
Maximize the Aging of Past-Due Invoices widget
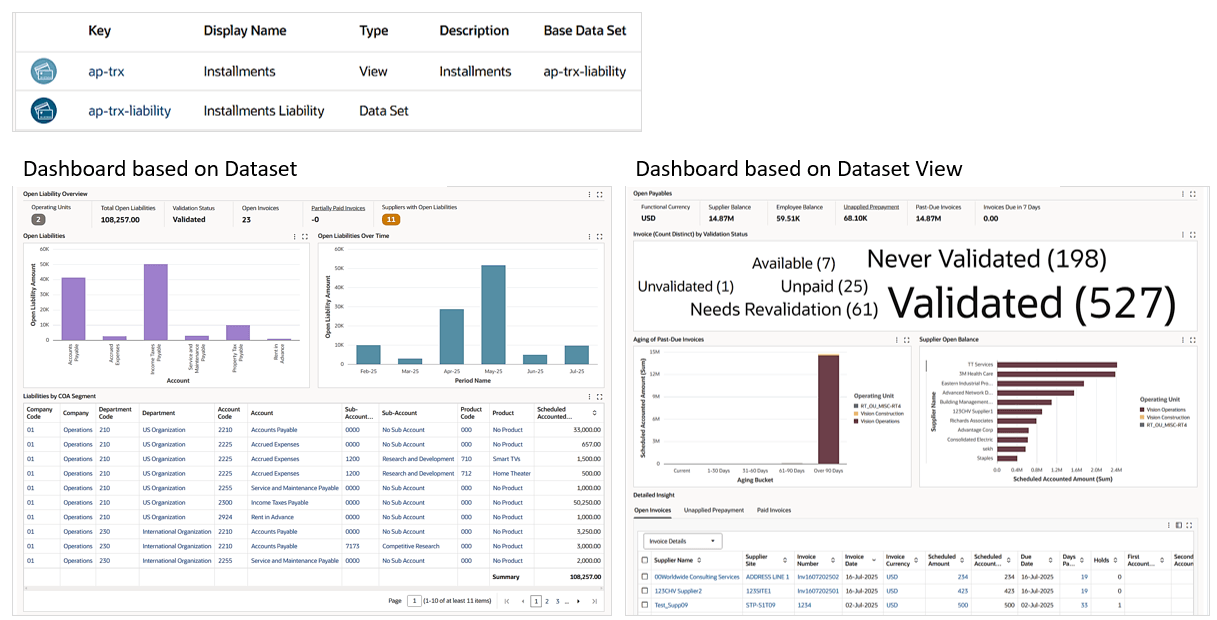pos(905,340)
